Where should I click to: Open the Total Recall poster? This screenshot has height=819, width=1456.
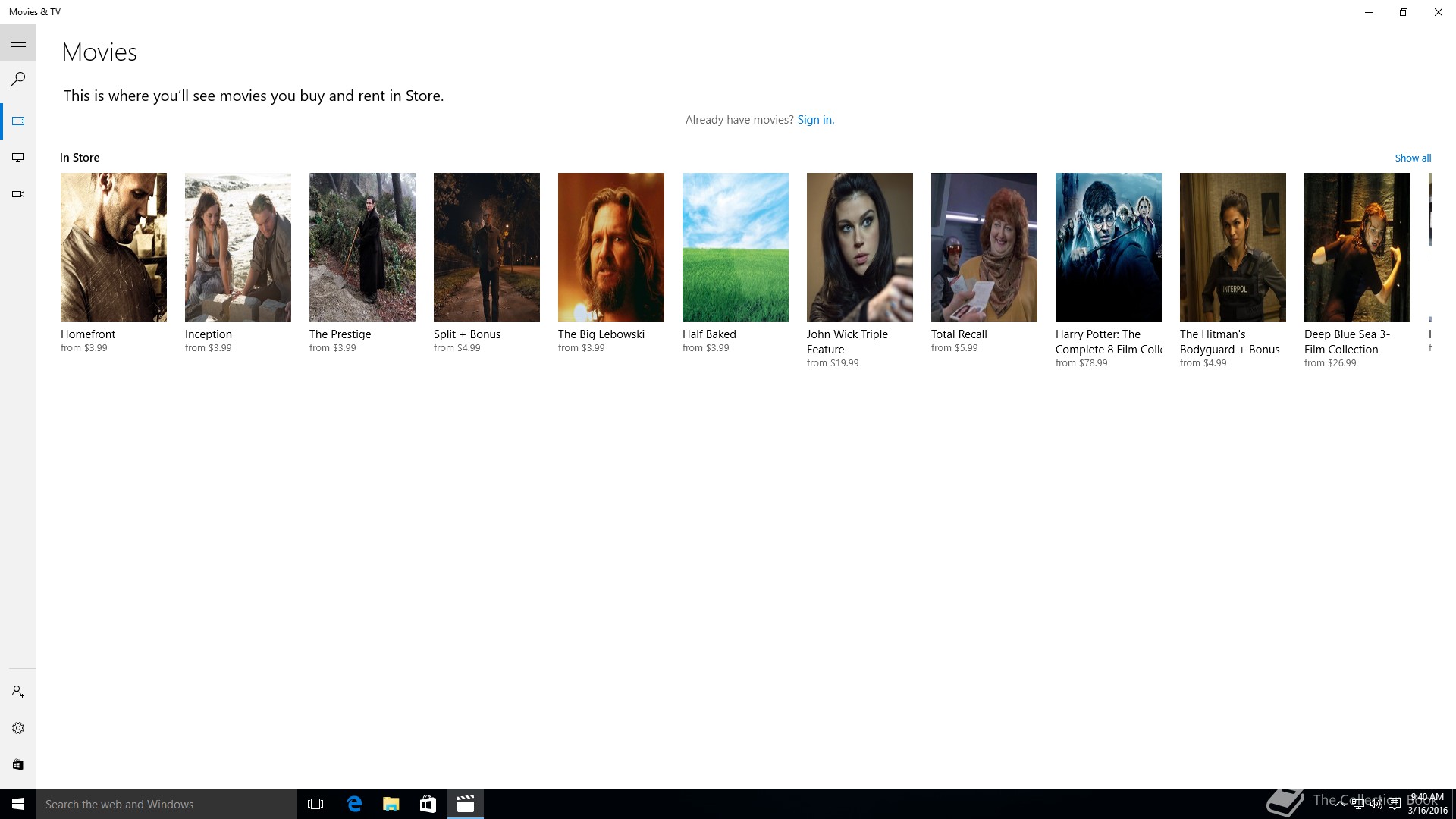click(x=984, y=247)
